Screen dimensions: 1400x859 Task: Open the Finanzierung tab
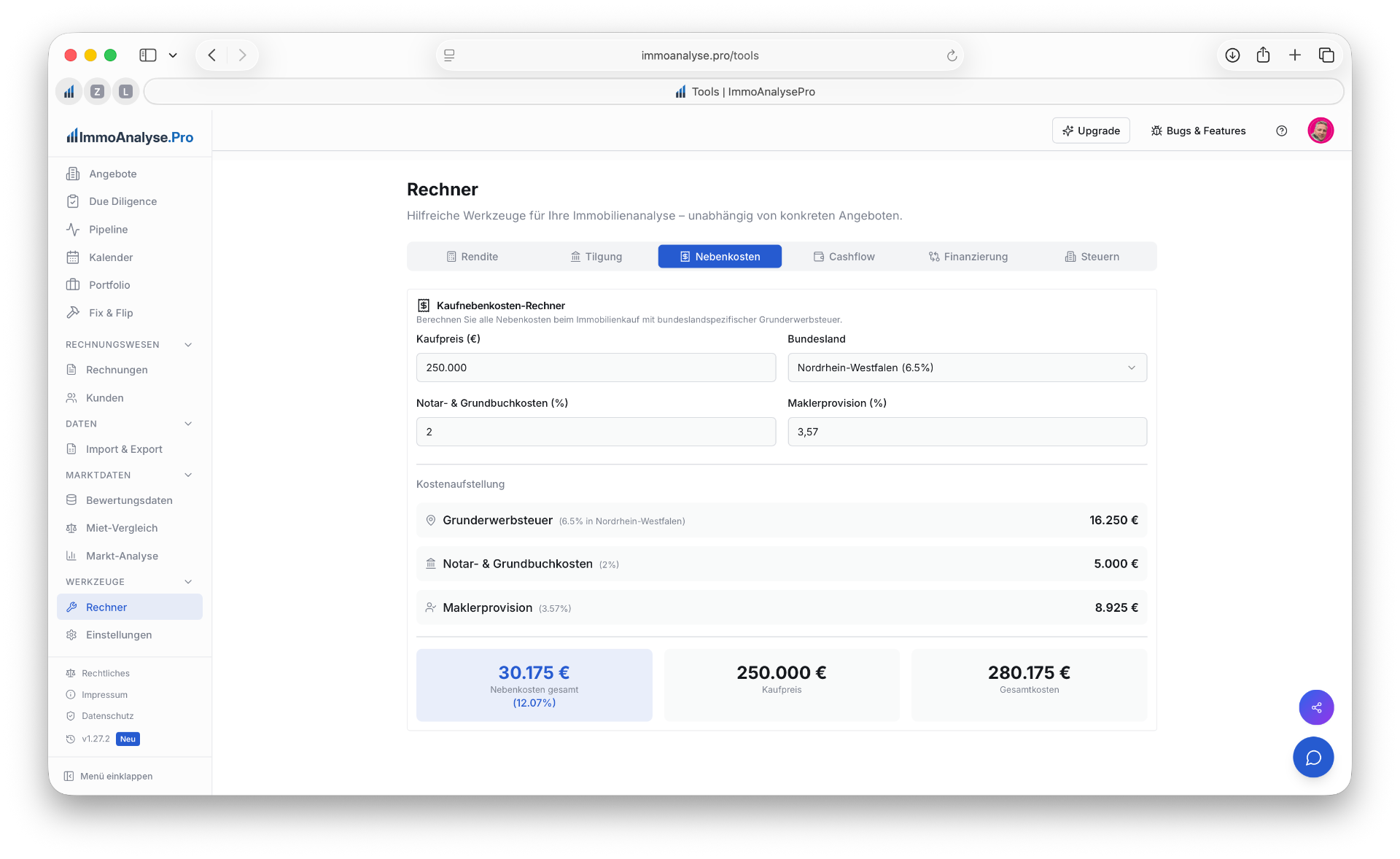point(968,257)
